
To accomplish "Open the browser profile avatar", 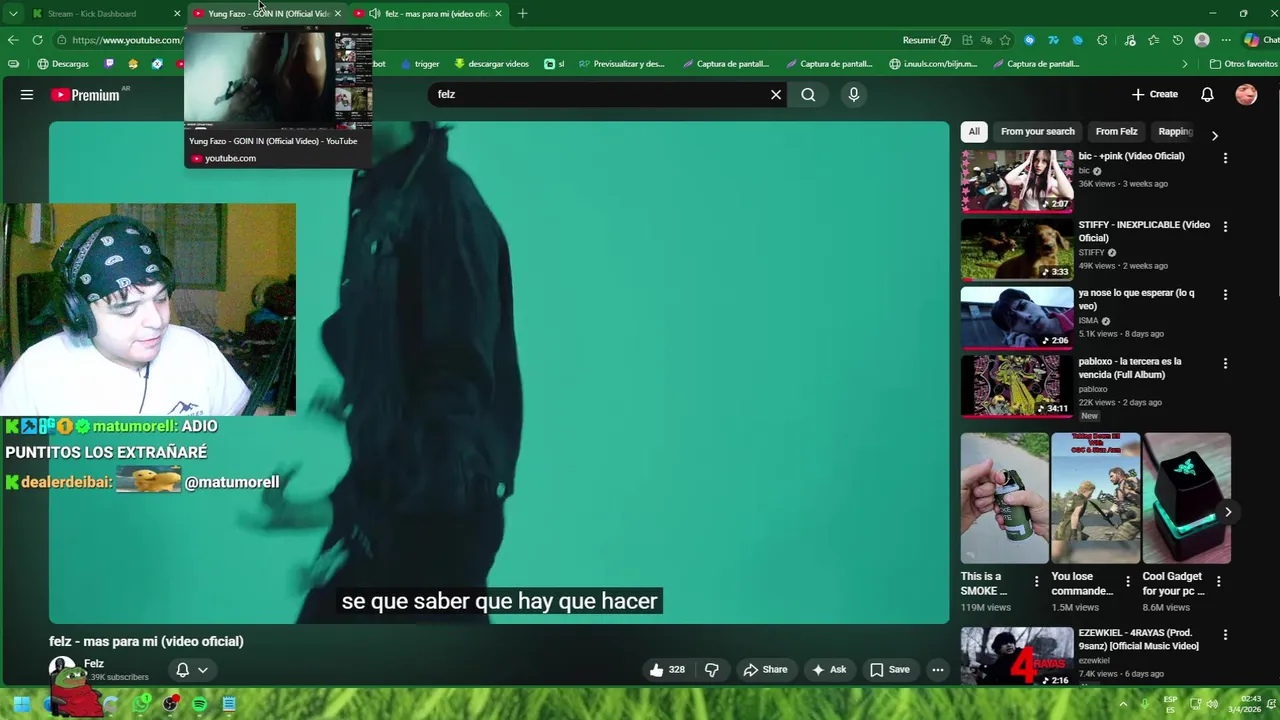I will click(x=1202, y=40).
